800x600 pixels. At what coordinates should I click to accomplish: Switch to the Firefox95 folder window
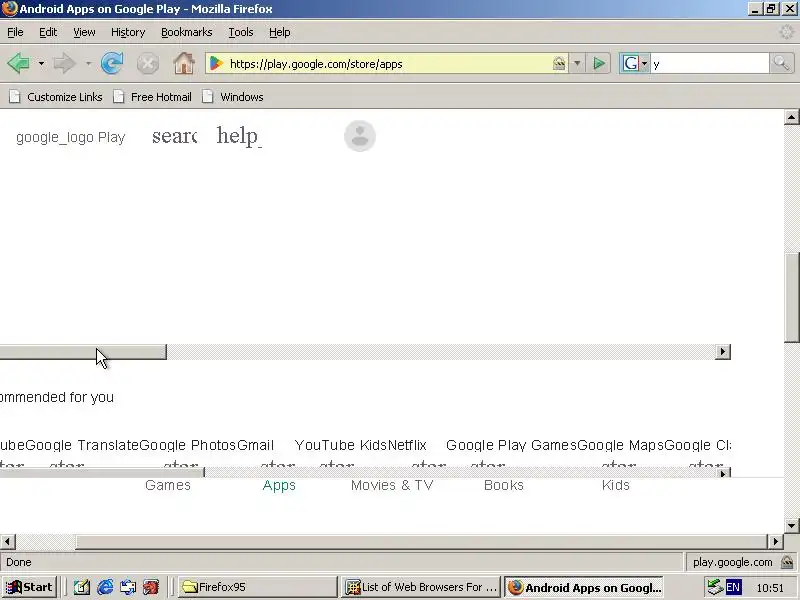pos(257,587)
